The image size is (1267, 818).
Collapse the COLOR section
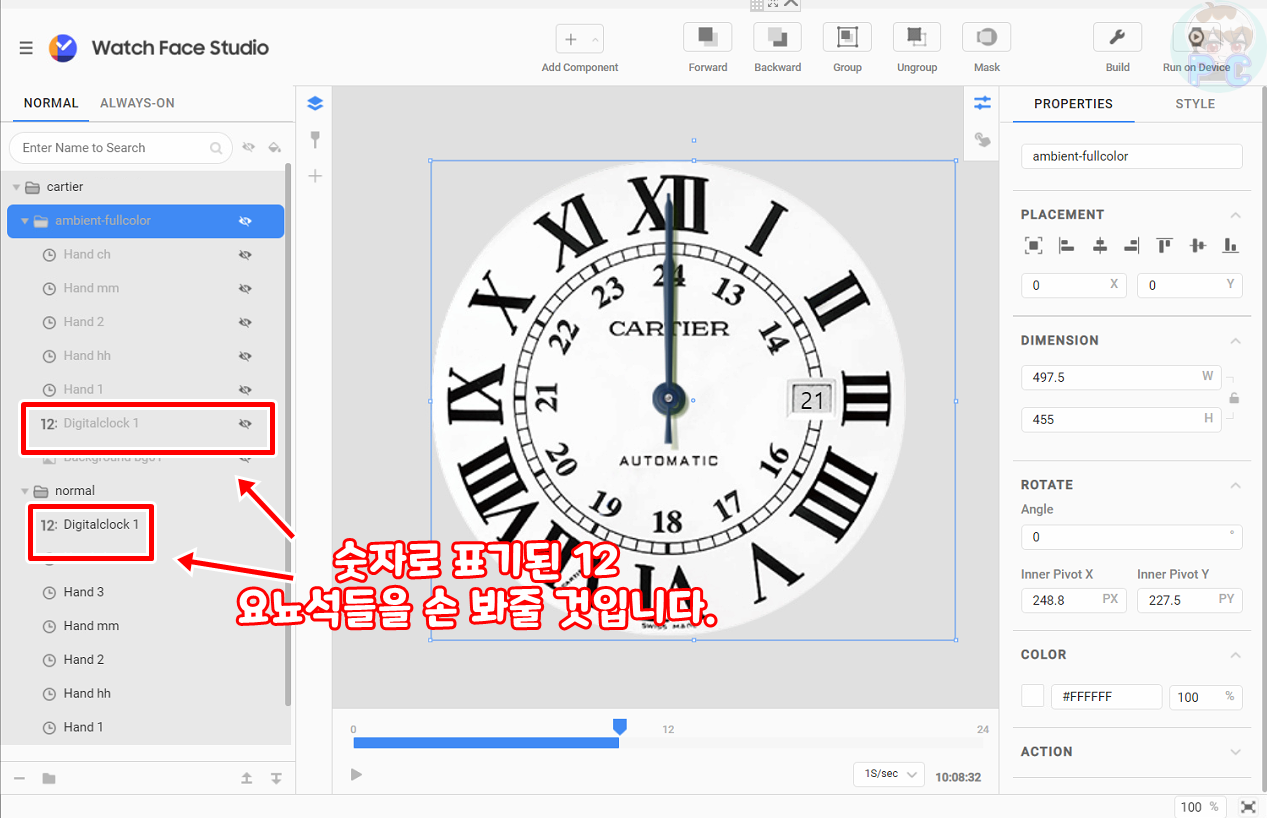tap(1235, 655)
